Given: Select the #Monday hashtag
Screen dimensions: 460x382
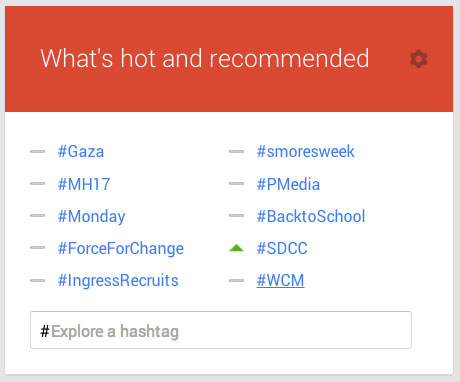Looking at the screenshot, I should [91, 217].
